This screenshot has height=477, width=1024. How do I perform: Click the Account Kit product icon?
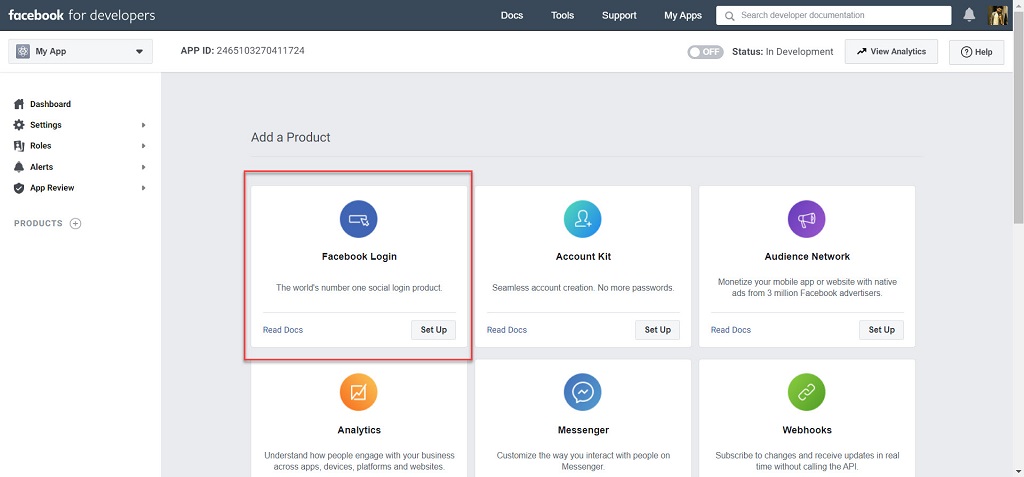tap(583, 218)
